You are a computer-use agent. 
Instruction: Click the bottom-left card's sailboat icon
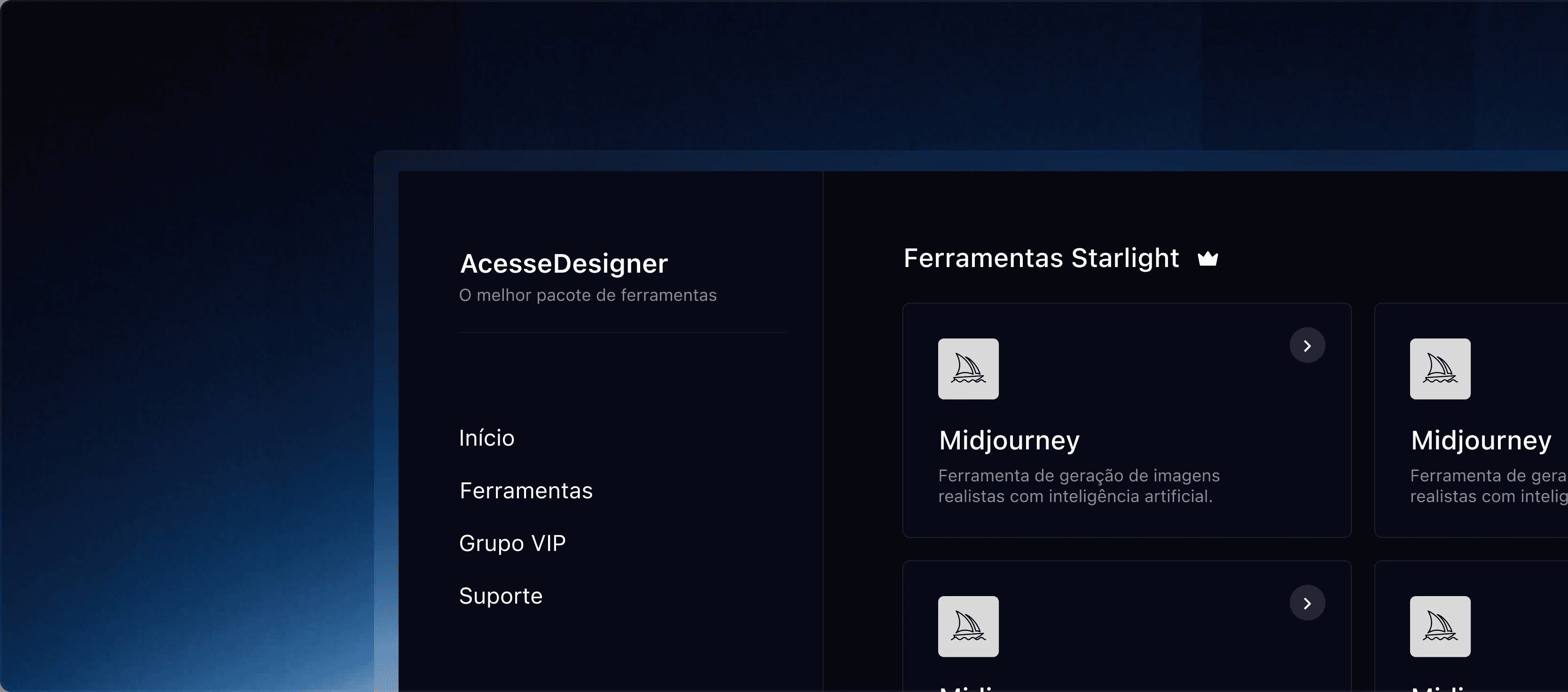968,626
